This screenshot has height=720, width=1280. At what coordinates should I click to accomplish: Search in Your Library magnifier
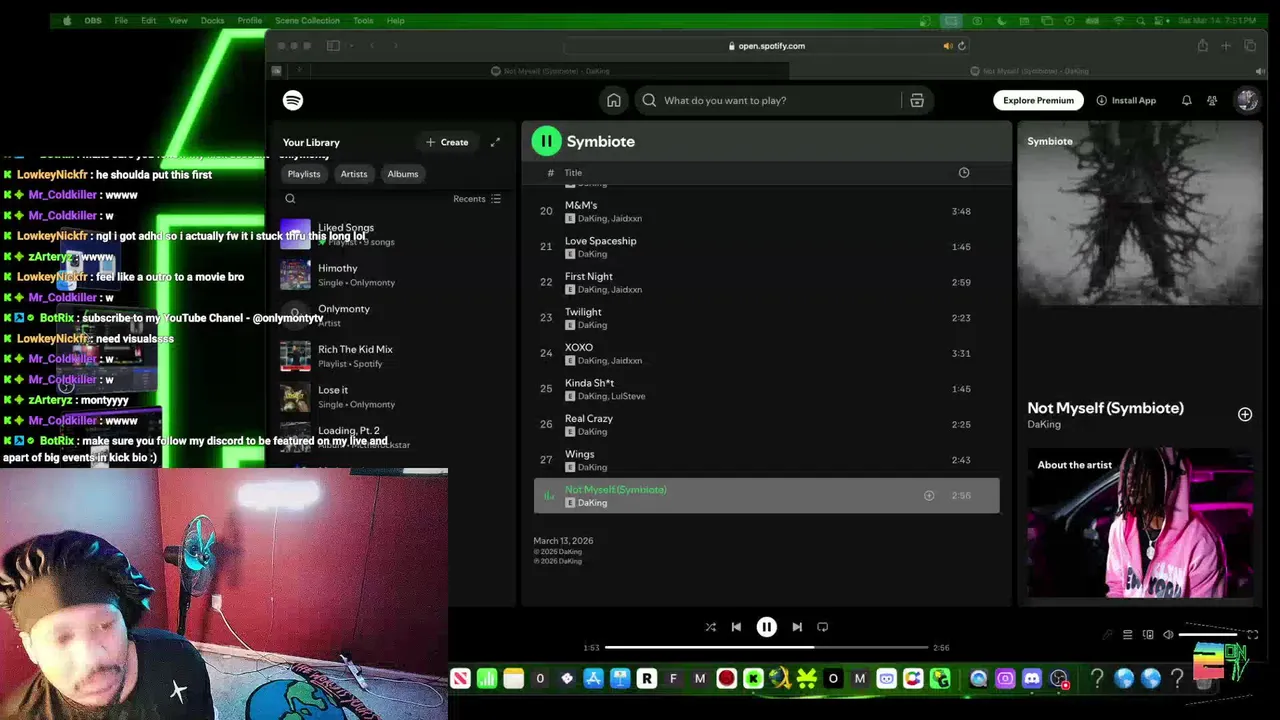tap(290, 199)
